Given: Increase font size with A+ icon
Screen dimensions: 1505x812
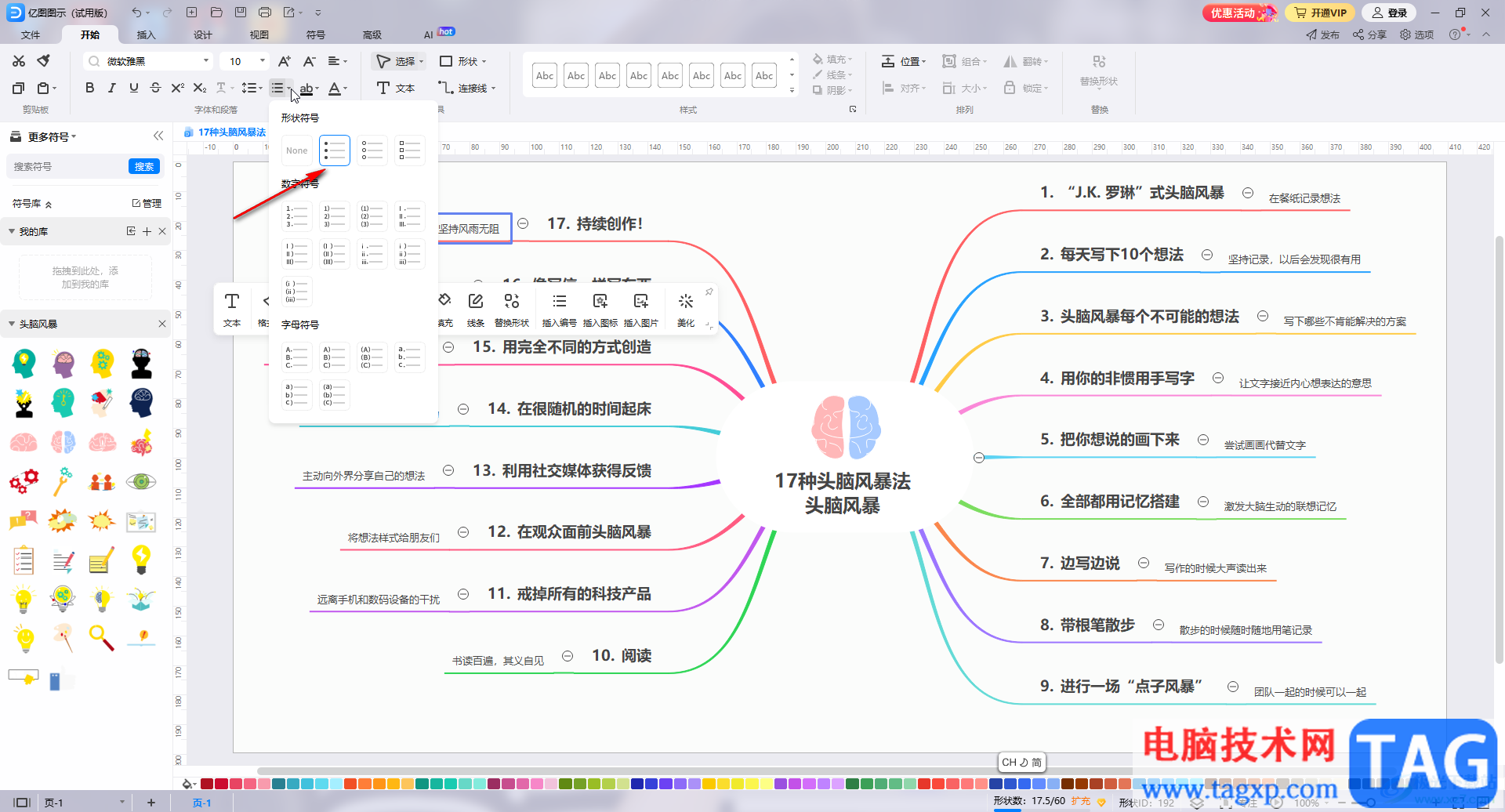Looking at the screenshot, I should pyautogui.click(x=285, y=61).
